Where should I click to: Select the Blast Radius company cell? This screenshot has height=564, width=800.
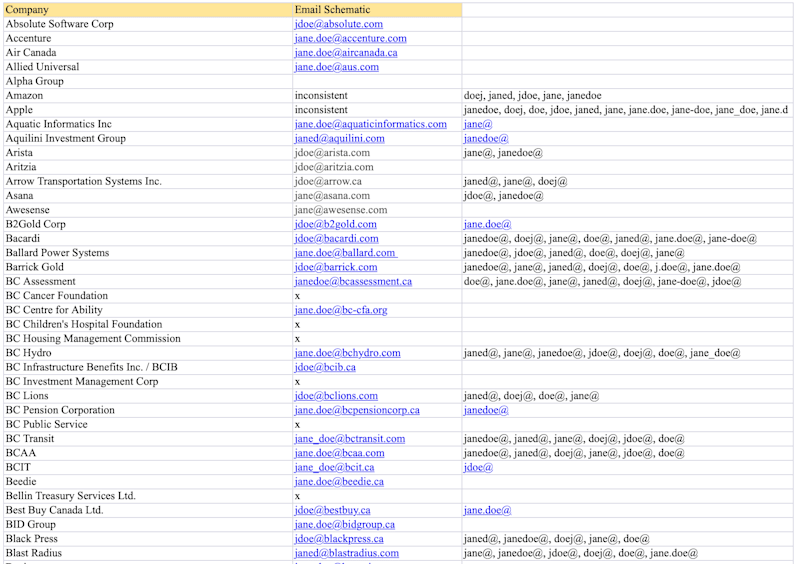tap(148, 553)
